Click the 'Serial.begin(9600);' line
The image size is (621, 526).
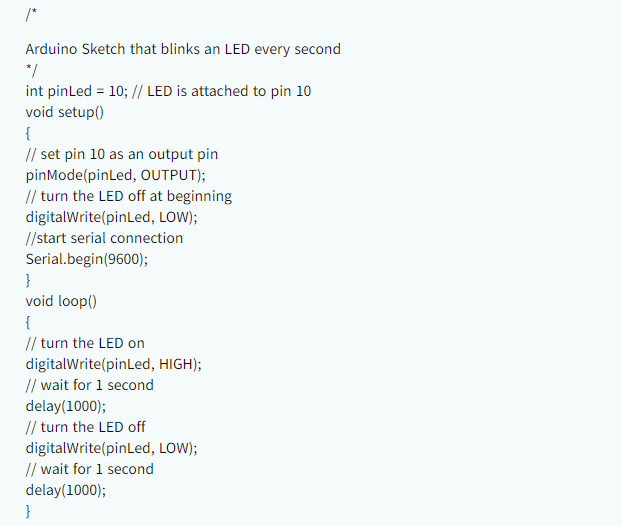(x=93, y=259)
